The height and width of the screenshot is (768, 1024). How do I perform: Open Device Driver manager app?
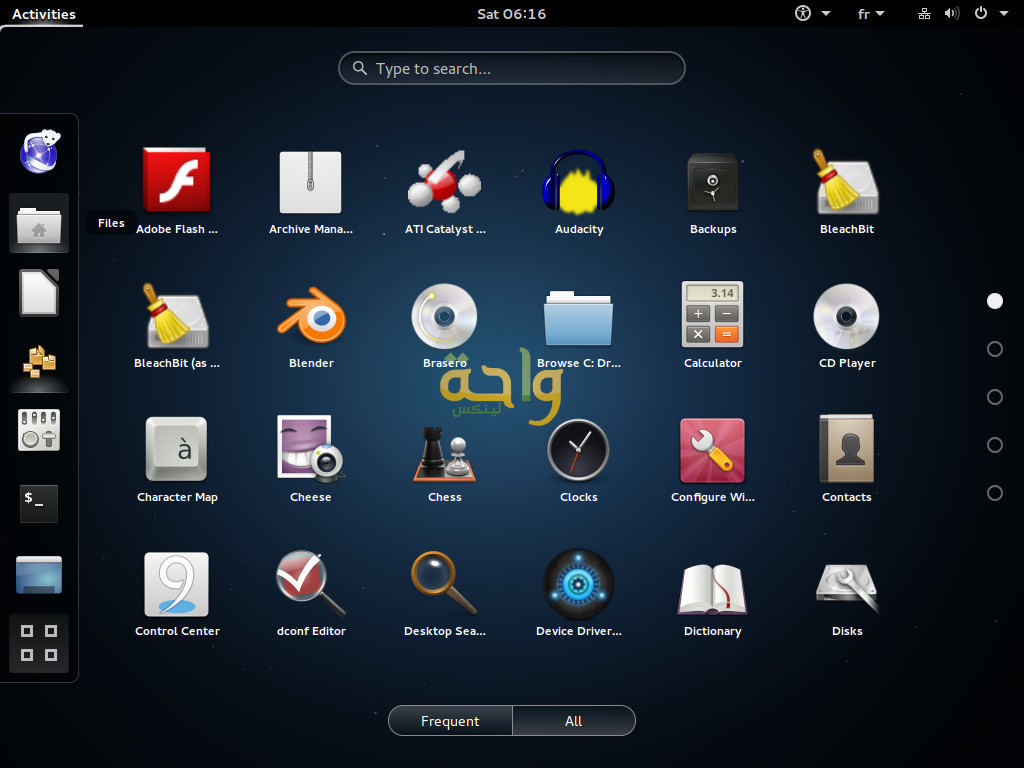click(x=579, y=584)
